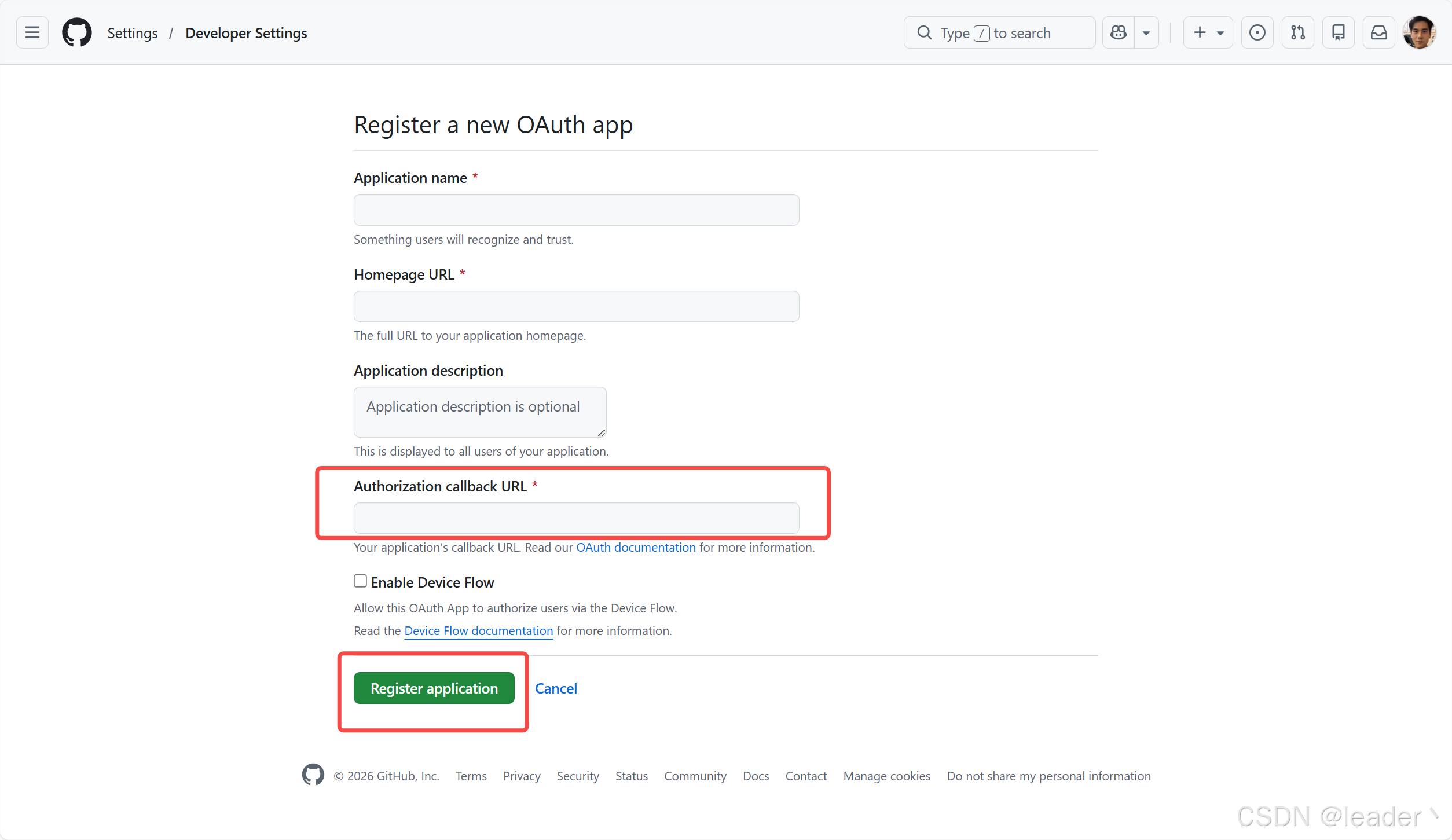This screenshot has height=840, width=1452.
Task: Open the Device Flow documentation link
Action: (x=478, y=630)
